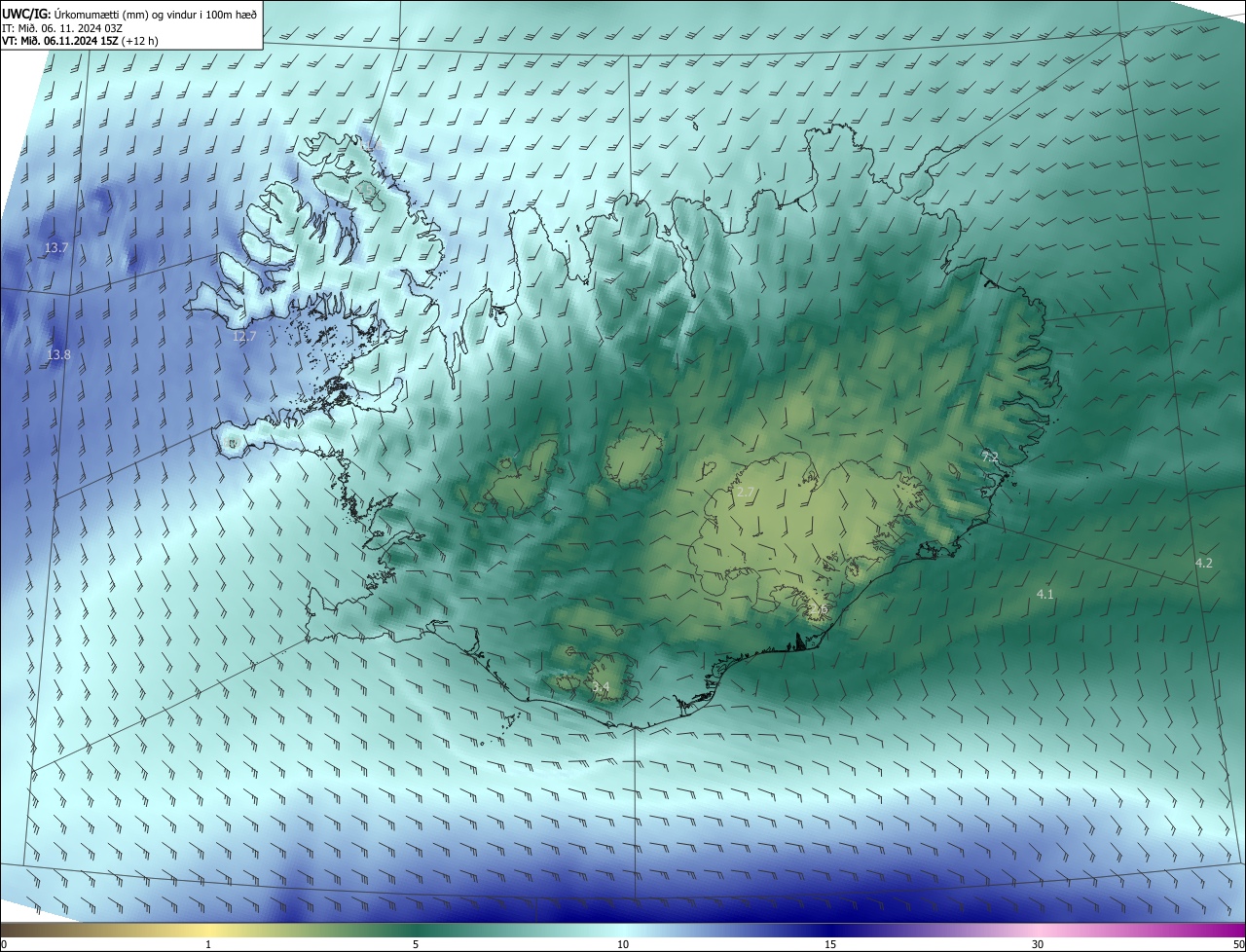Click the 4.2 value over the ocean
The image size is (1246, 952).
tap(1204, 564)
